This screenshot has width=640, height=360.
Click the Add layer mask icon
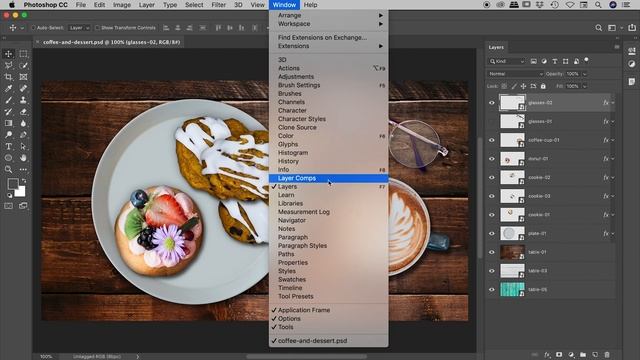(x=559, y=355)
